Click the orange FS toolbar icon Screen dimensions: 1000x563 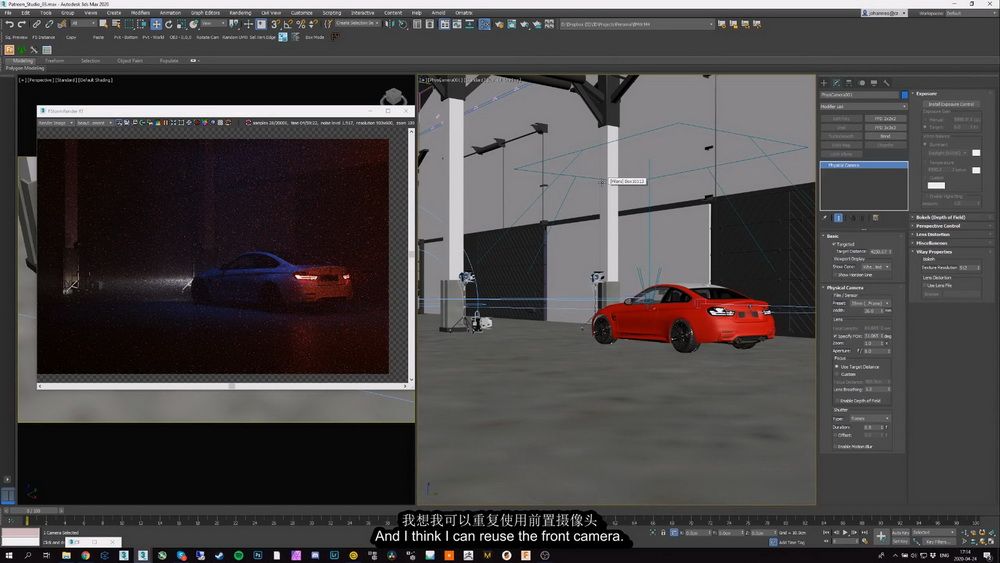pos(10,50)
